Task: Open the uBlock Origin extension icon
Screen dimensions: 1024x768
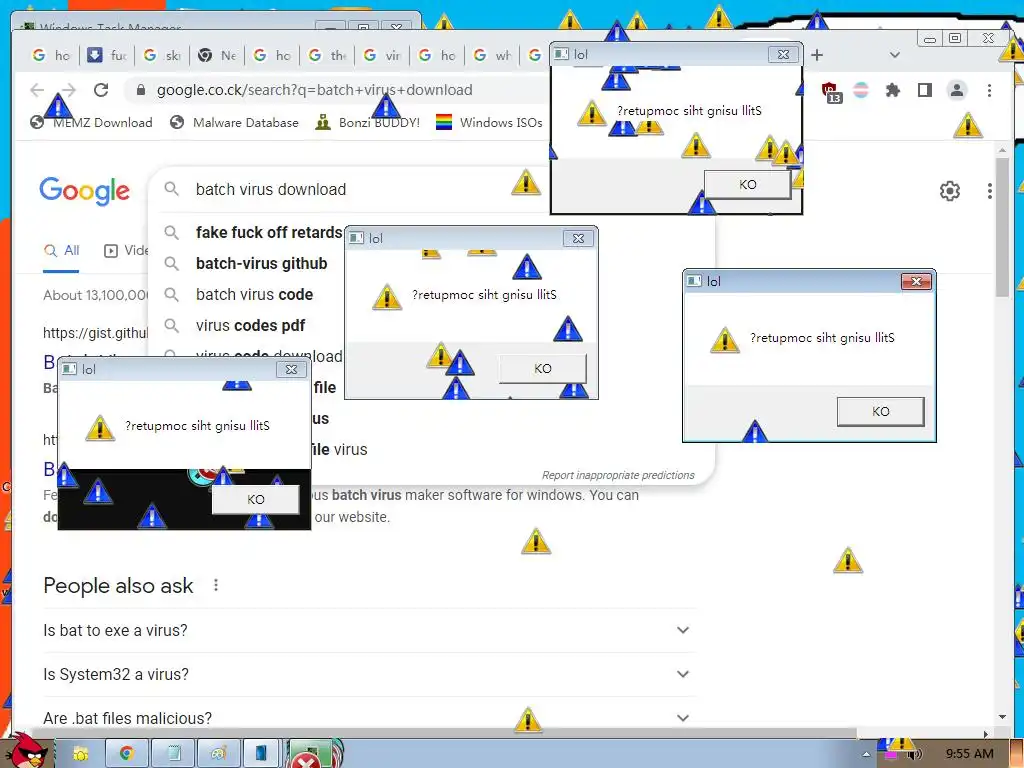Action: click(830, 91)
